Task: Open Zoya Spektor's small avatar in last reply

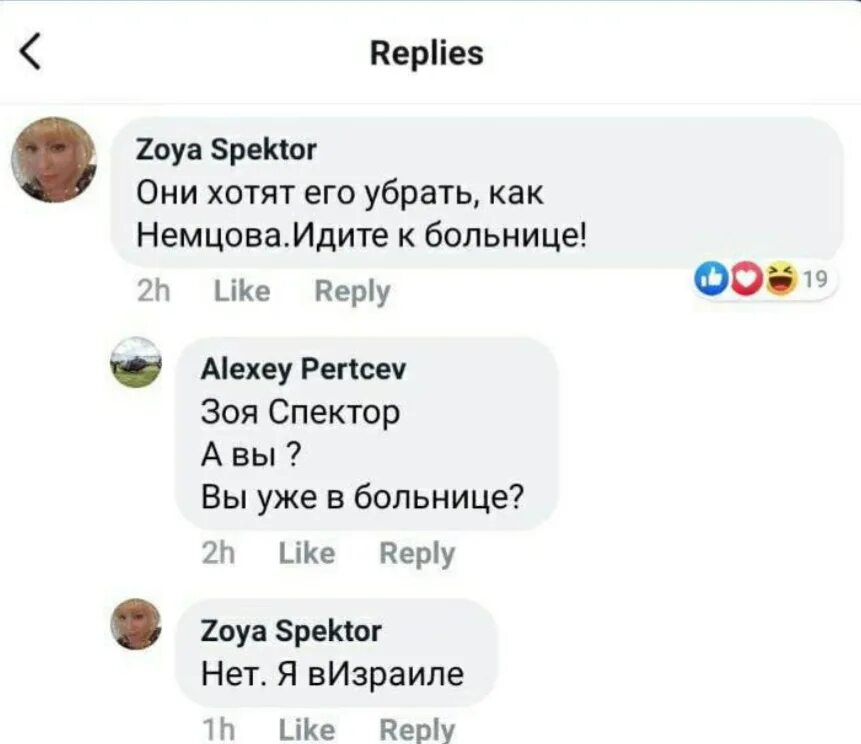Action: 136,624
